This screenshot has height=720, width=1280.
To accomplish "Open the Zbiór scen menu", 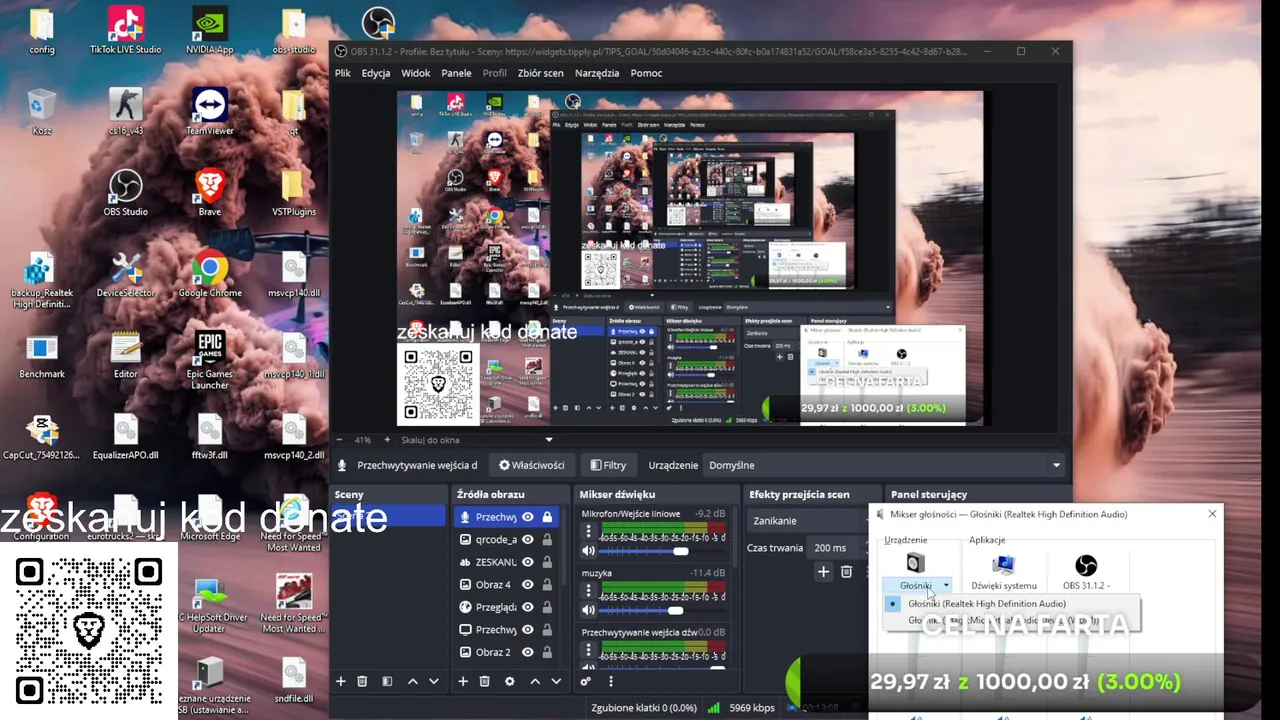I will (540, 73).
